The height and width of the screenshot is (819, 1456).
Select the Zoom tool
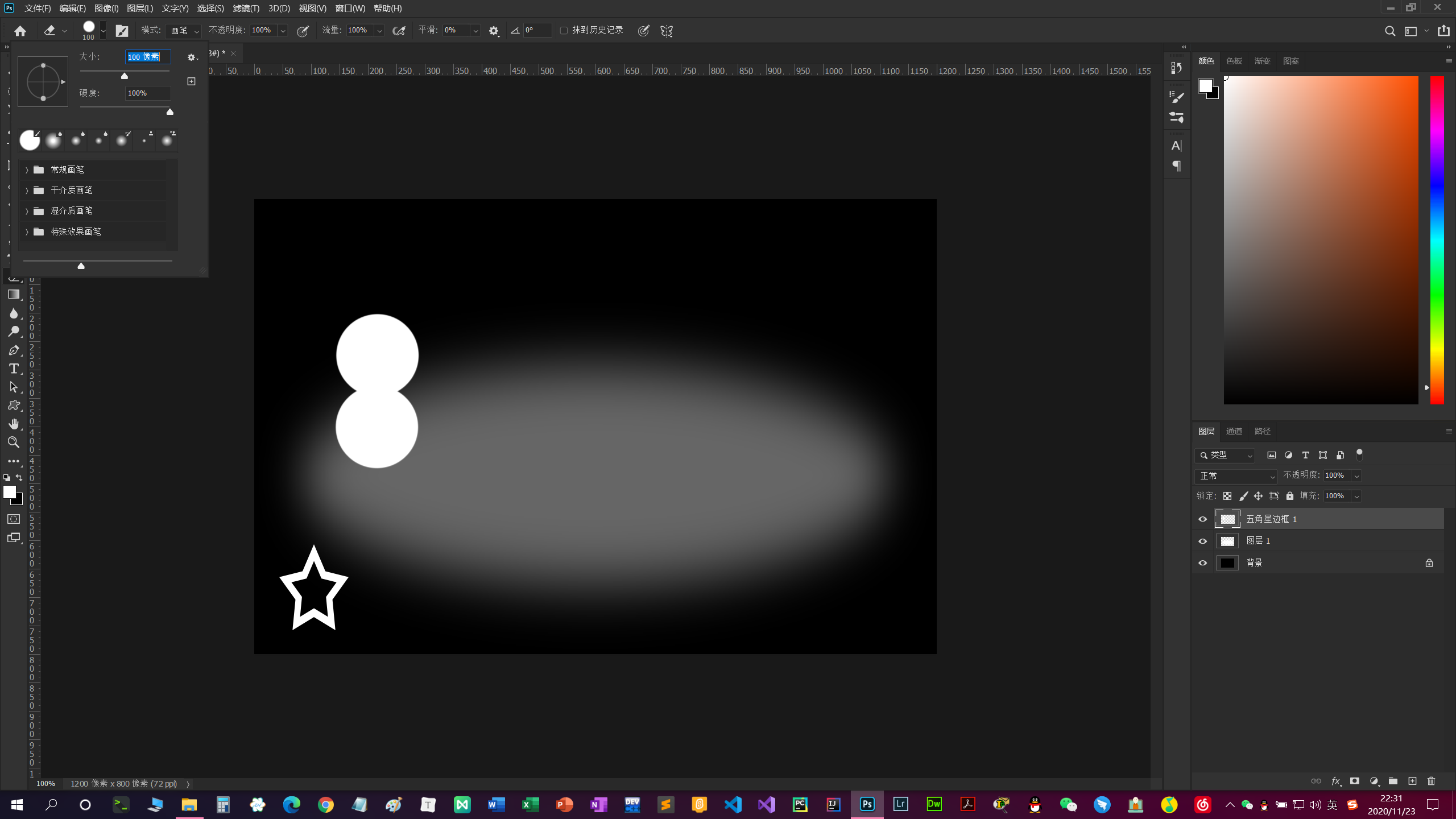pyautogui.click(x=14, y=442)
